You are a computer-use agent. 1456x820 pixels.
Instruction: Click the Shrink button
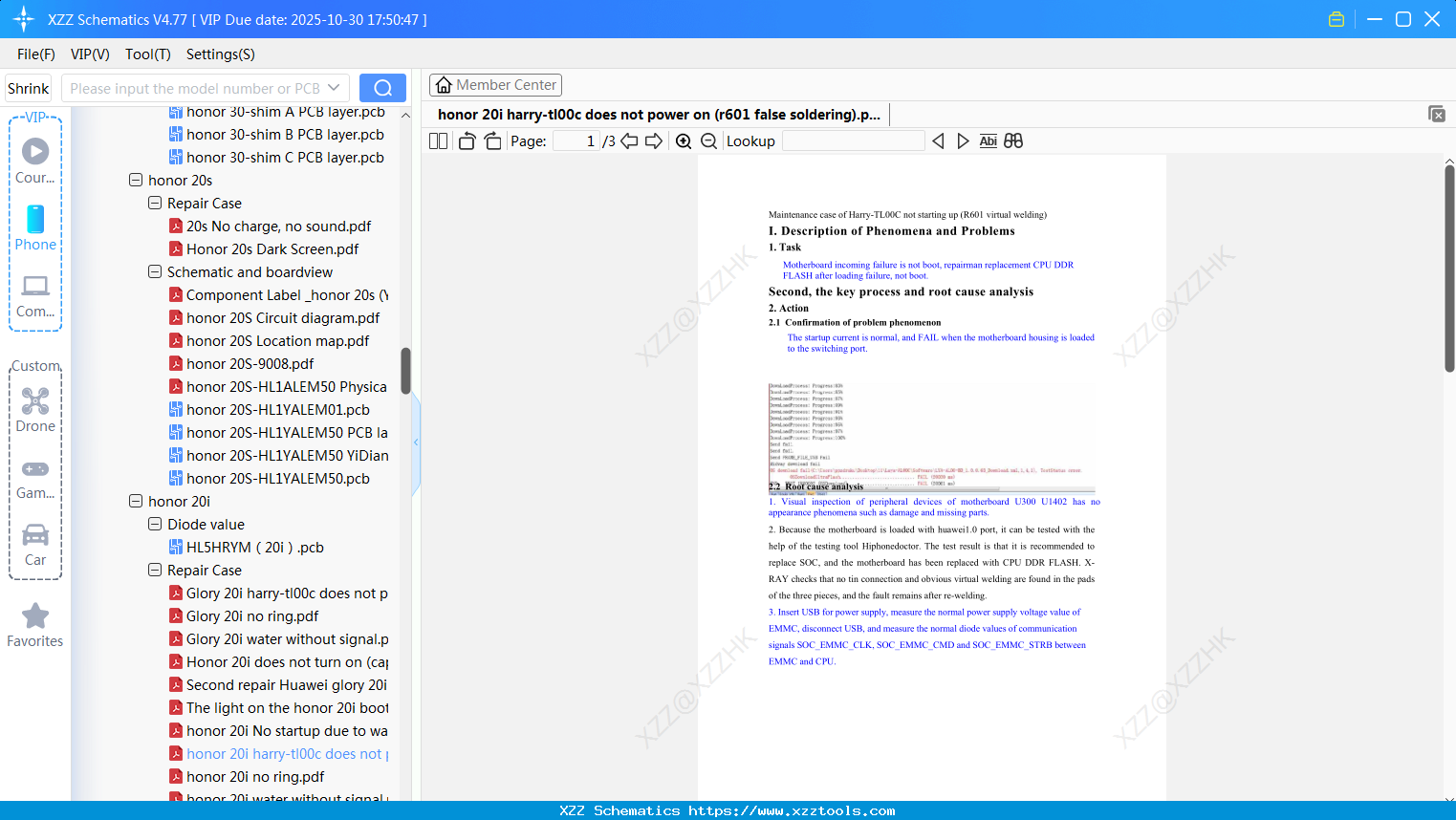click(28, 88)
